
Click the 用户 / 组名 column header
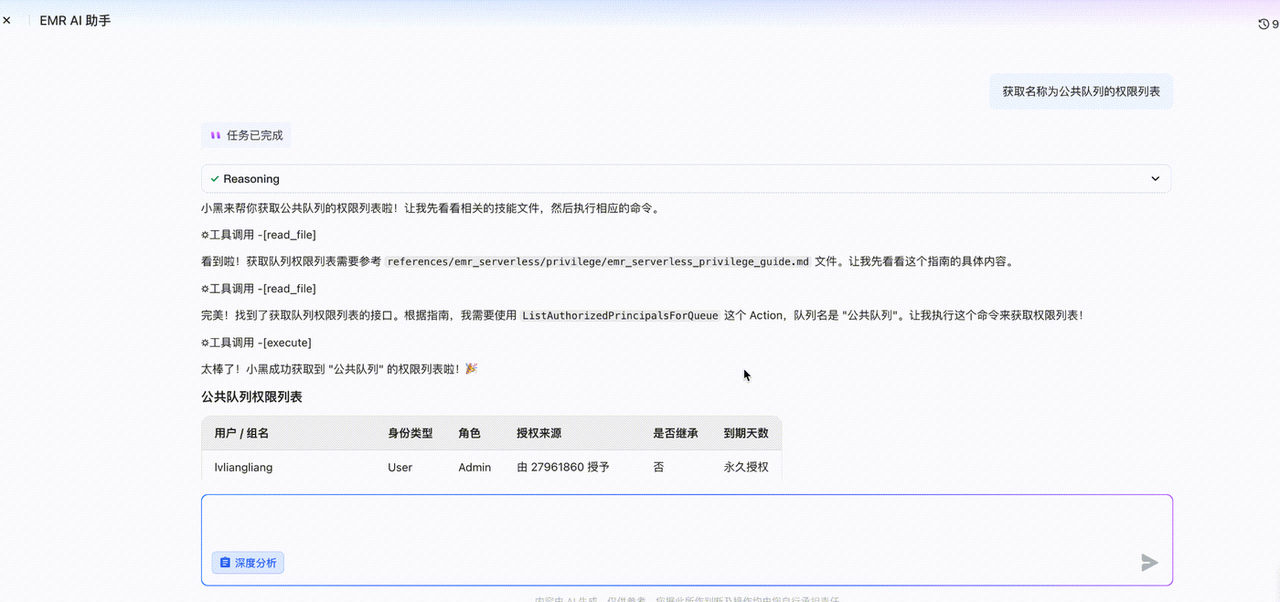coord(242,434)
